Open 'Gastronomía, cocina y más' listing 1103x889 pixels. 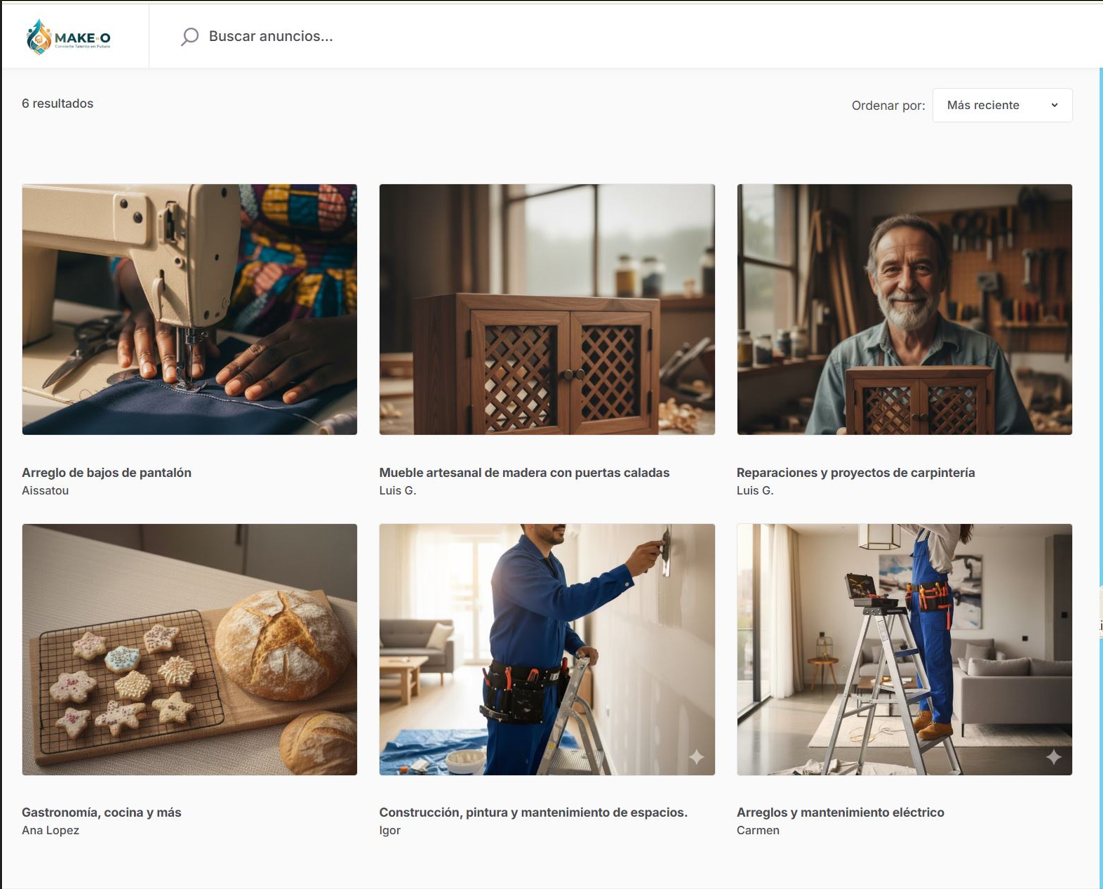101,812
